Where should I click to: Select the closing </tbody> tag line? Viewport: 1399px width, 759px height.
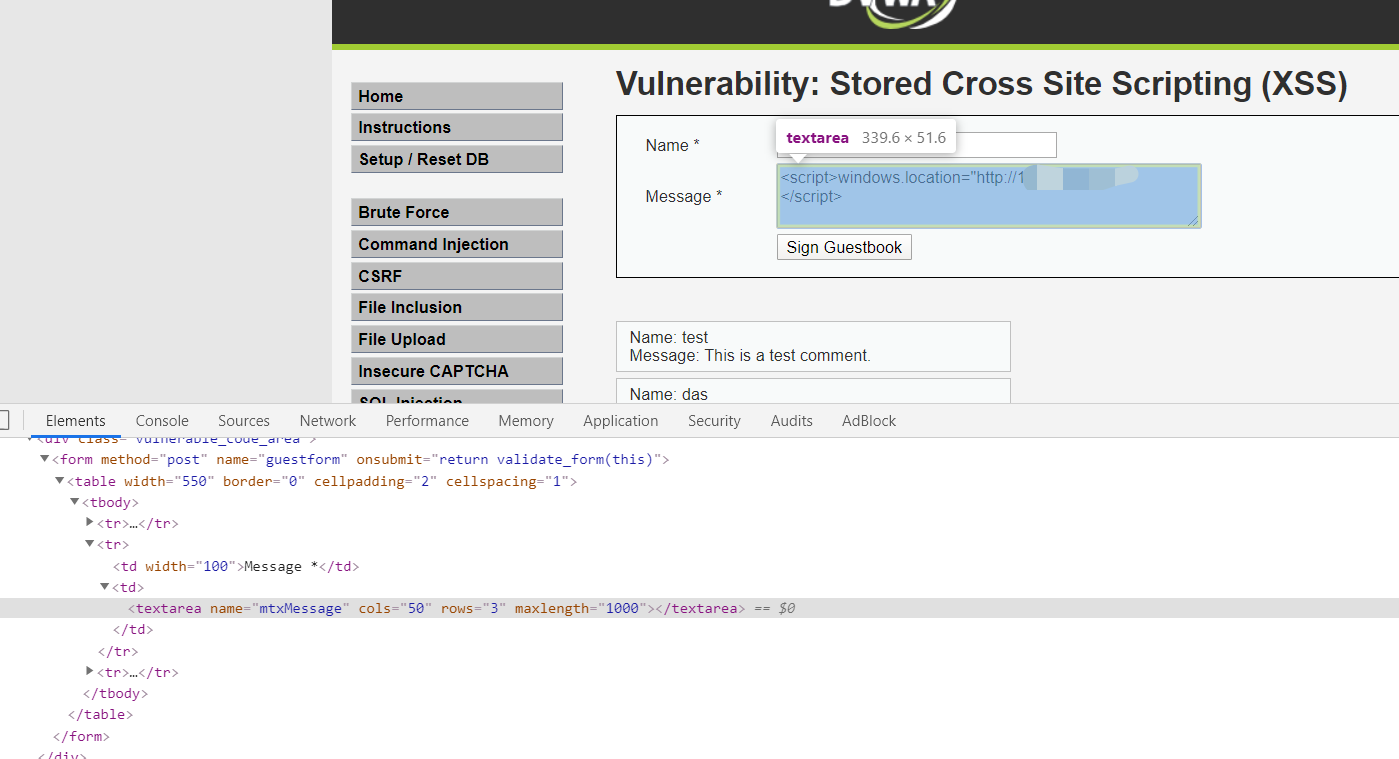pyautogui.click(x=115, y=693)
